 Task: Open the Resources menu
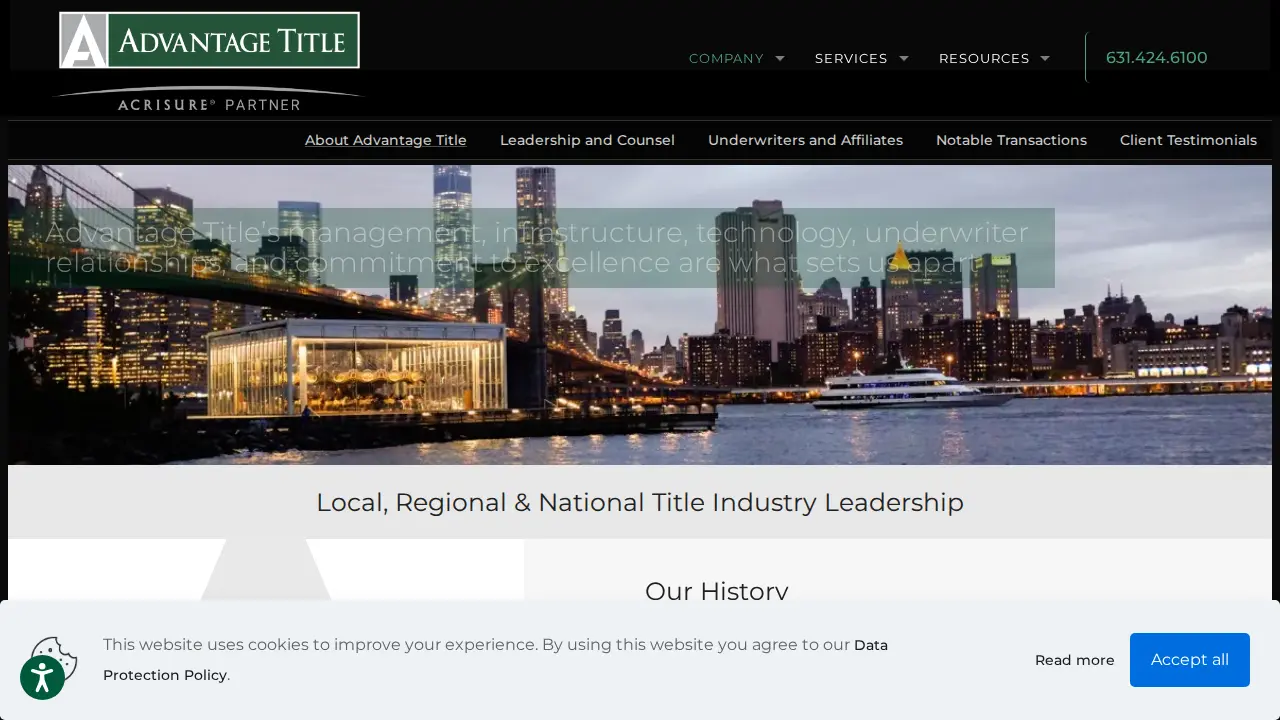(984, 58)
